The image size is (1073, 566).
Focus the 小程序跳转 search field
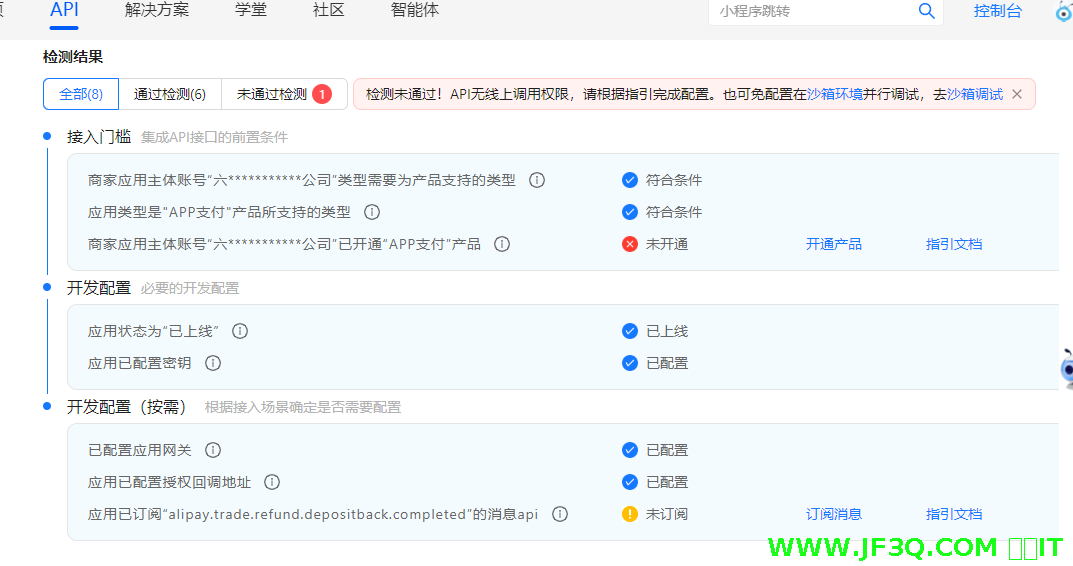click(814, 12)
